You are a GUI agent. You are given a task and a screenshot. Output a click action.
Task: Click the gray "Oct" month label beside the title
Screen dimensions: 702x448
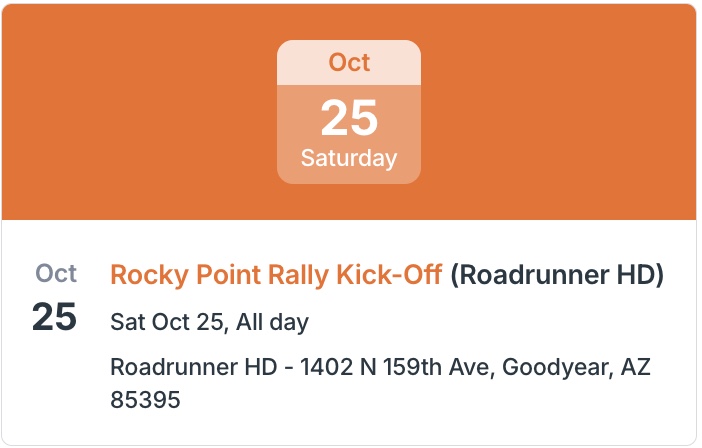pos(56,273)
